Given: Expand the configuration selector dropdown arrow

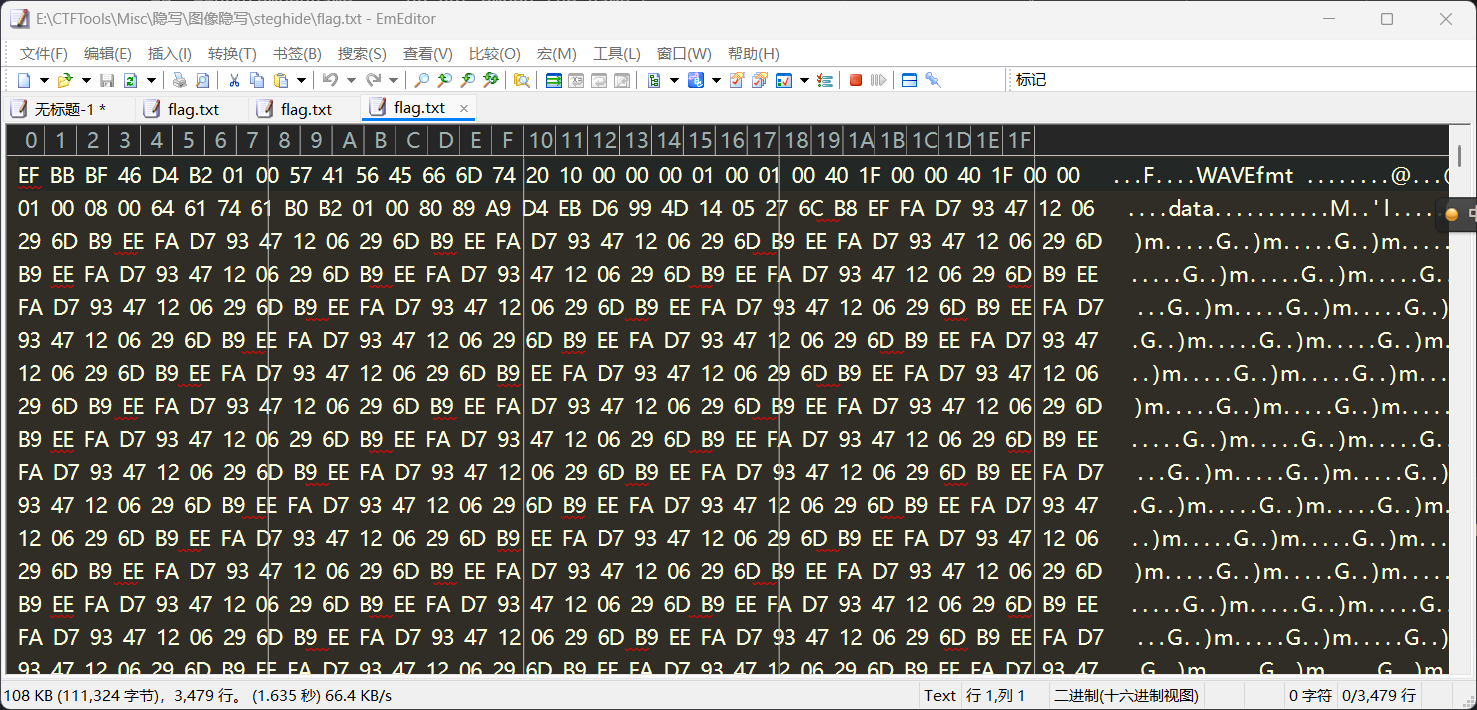Looking at the screenshot, I should (x=674, y=80).
